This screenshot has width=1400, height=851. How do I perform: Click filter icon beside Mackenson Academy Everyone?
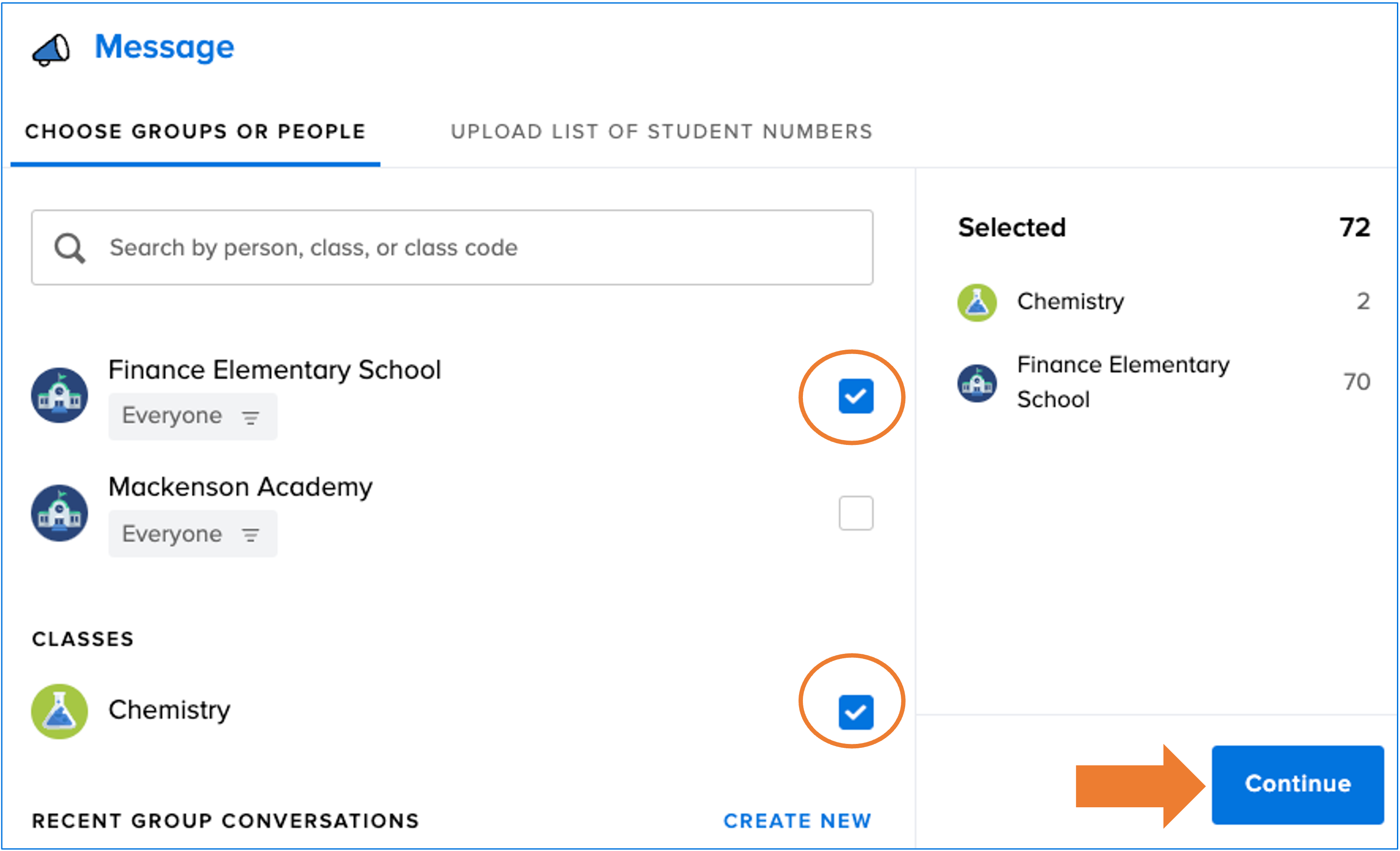tap(250, 534)
